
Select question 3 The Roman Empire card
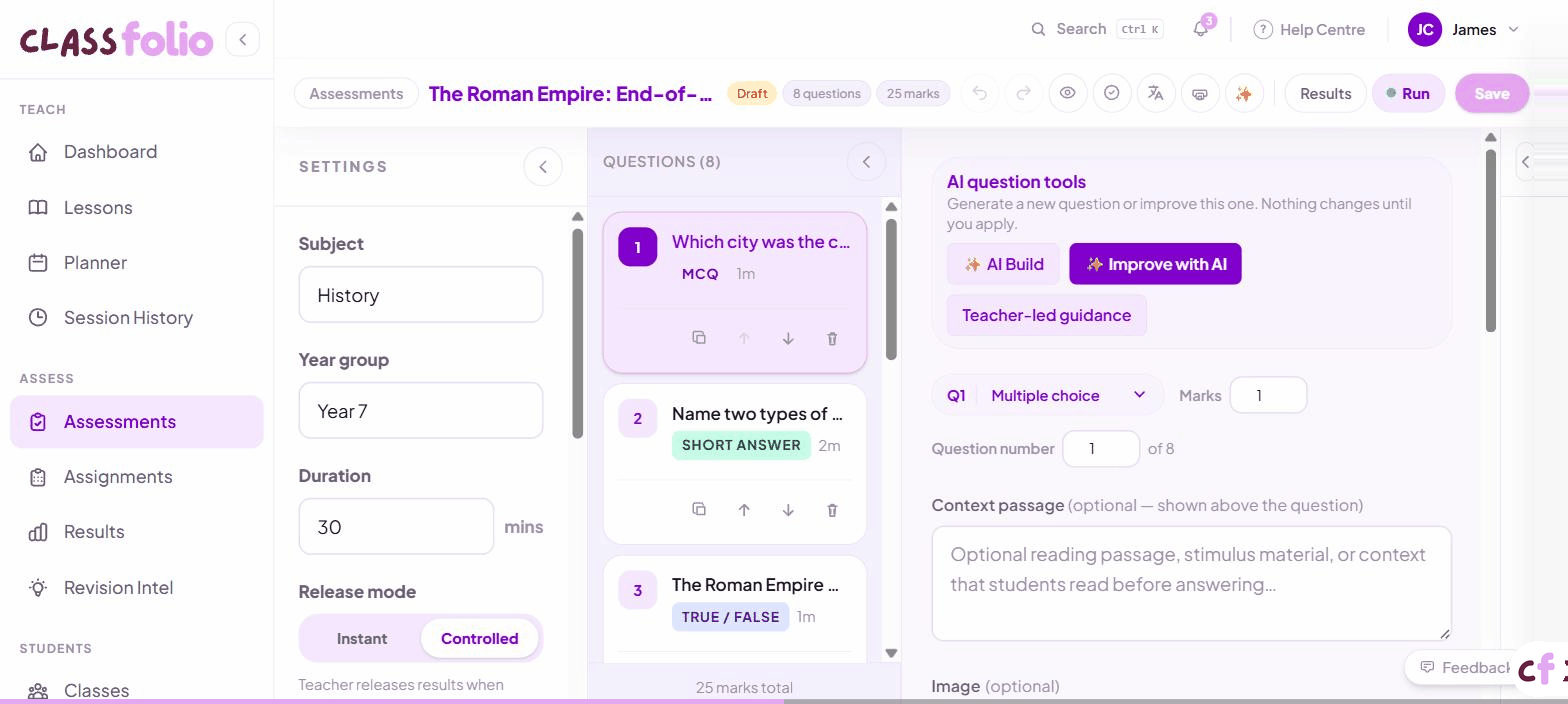[x=735, y=609]
